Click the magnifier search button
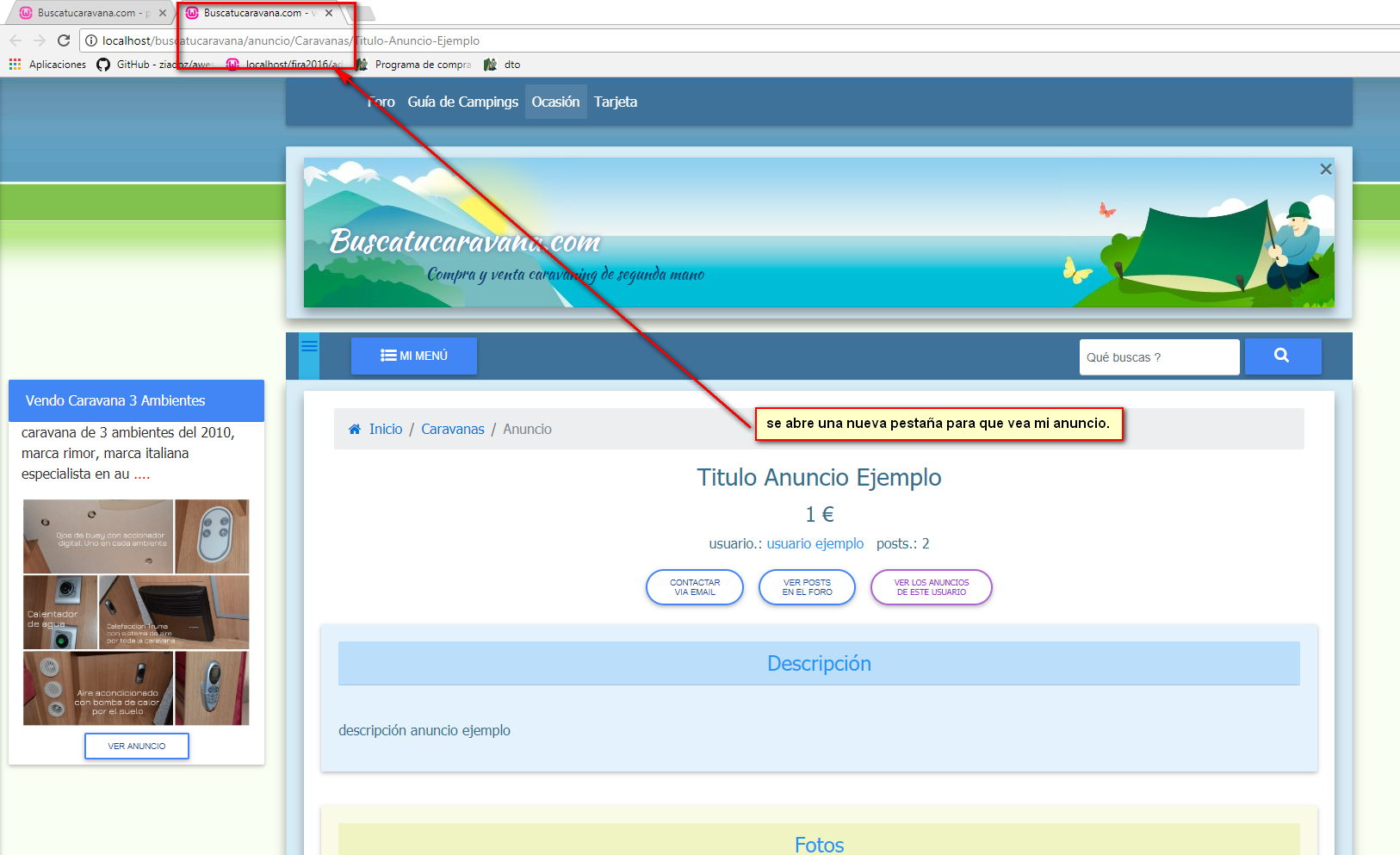 [1283, 356]
